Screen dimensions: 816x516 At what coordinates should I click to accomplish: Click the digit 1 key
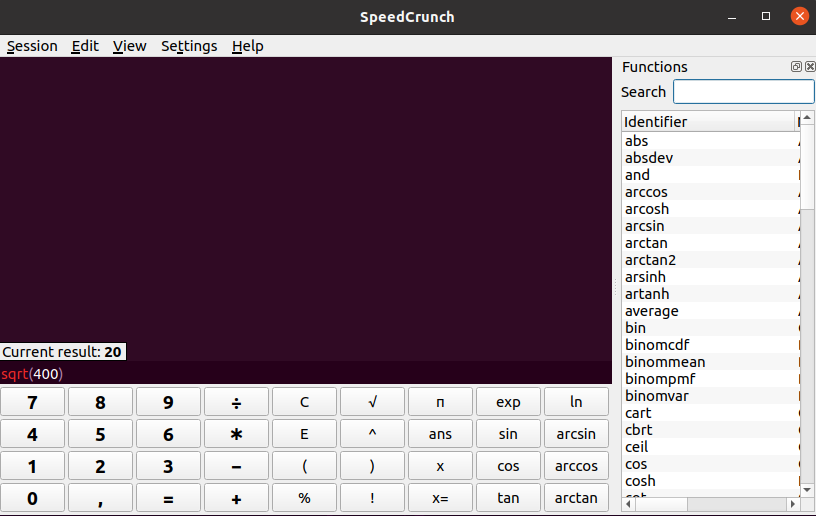click(x=32, y=466)
